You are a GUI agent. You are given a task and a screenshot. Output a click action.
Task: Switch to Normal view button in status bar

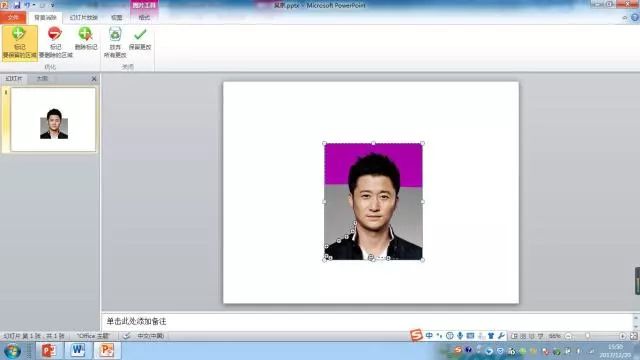514,336
